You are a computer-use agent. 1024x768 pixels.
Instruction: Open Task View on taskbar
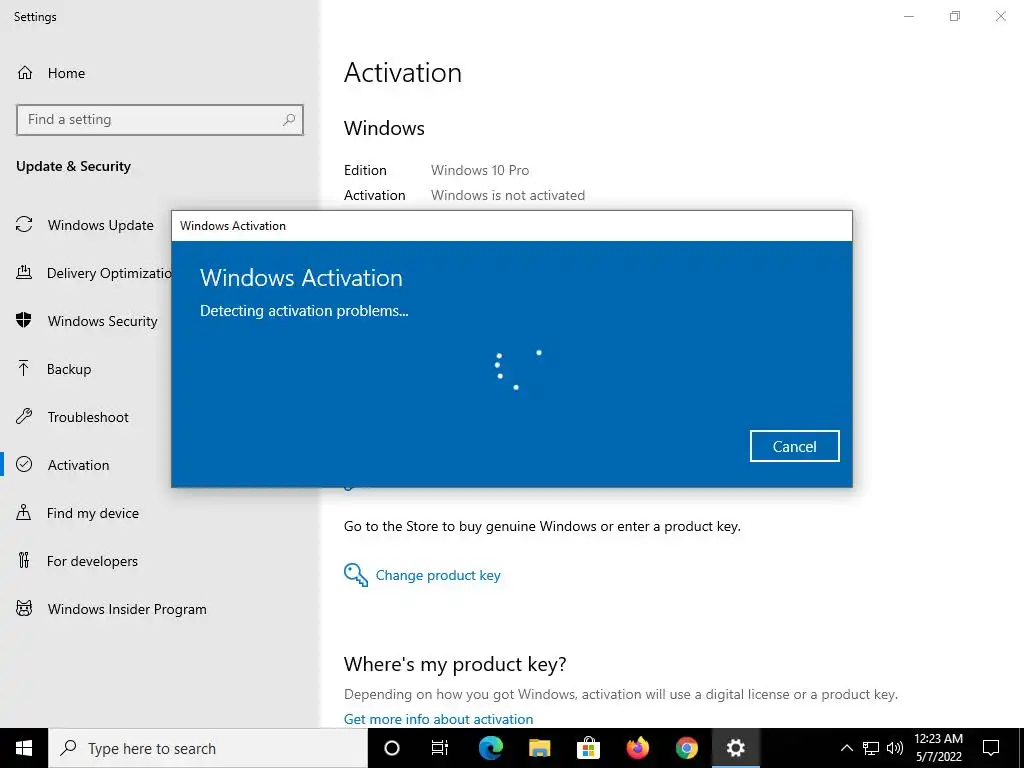[x=440, y=748]
